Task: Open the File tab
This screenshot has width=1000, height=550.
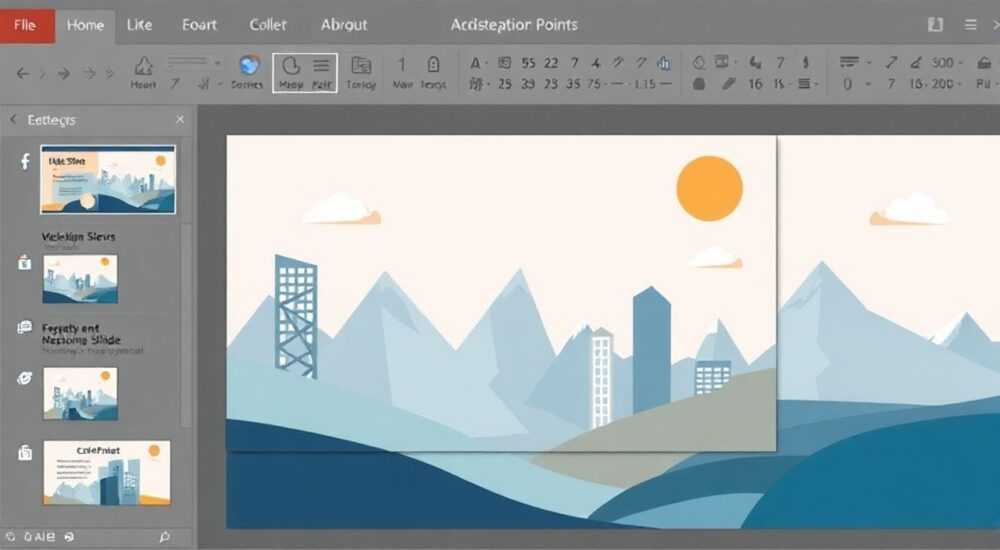Action: (27, 25)
